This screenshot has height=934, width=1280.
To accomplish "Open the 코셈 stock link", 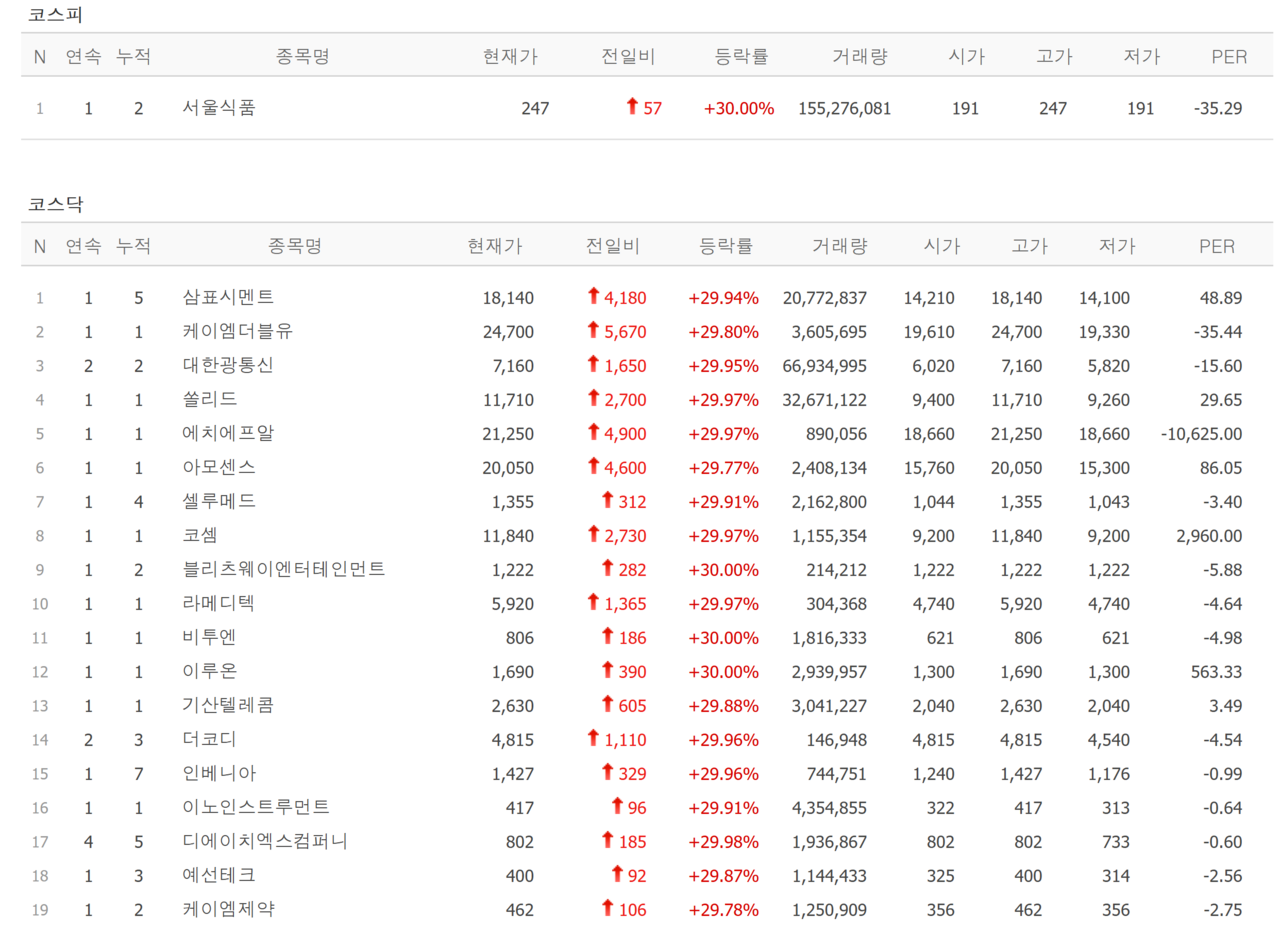I will [201, 536].
